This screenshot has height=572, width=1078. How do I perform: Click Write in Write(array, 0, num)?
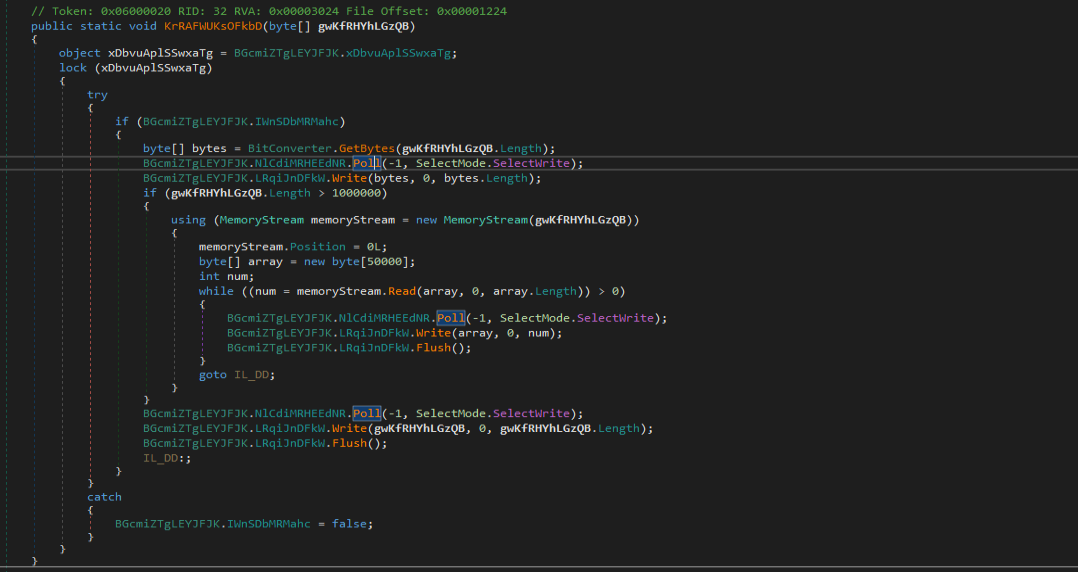point(433,333)
